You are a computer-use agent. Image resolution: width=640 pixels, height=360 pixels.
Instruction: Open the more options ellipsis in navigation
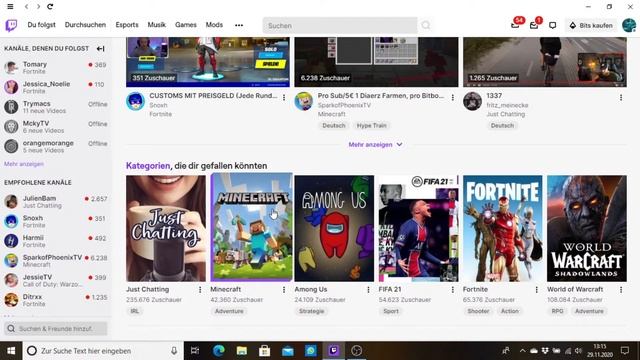[239, 25]
